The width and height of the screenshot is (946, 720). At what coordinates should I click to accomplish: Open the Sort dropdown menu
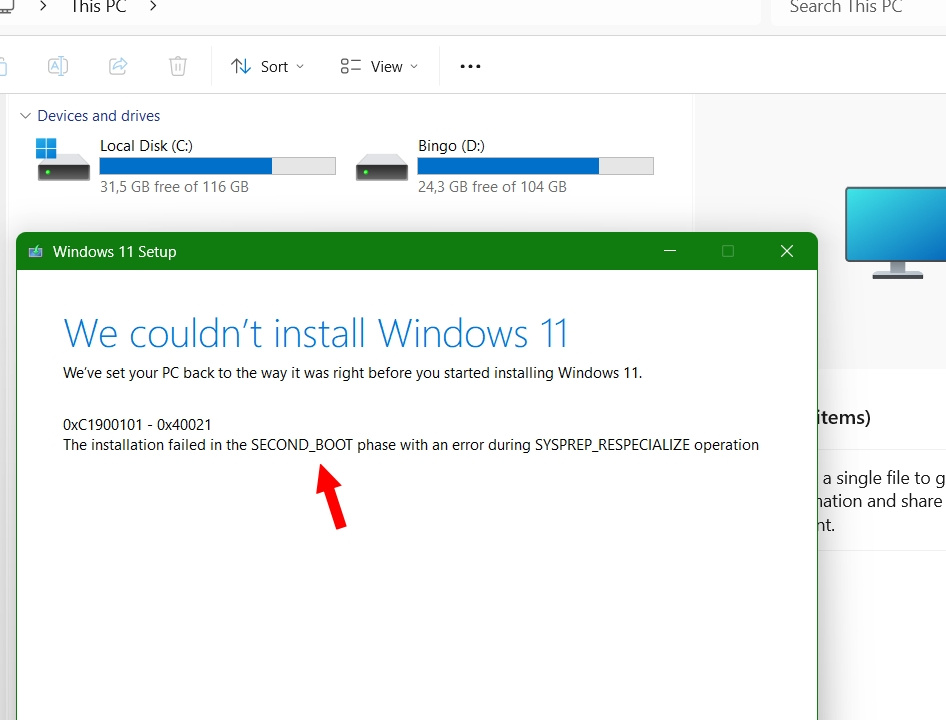pos(267,66)
